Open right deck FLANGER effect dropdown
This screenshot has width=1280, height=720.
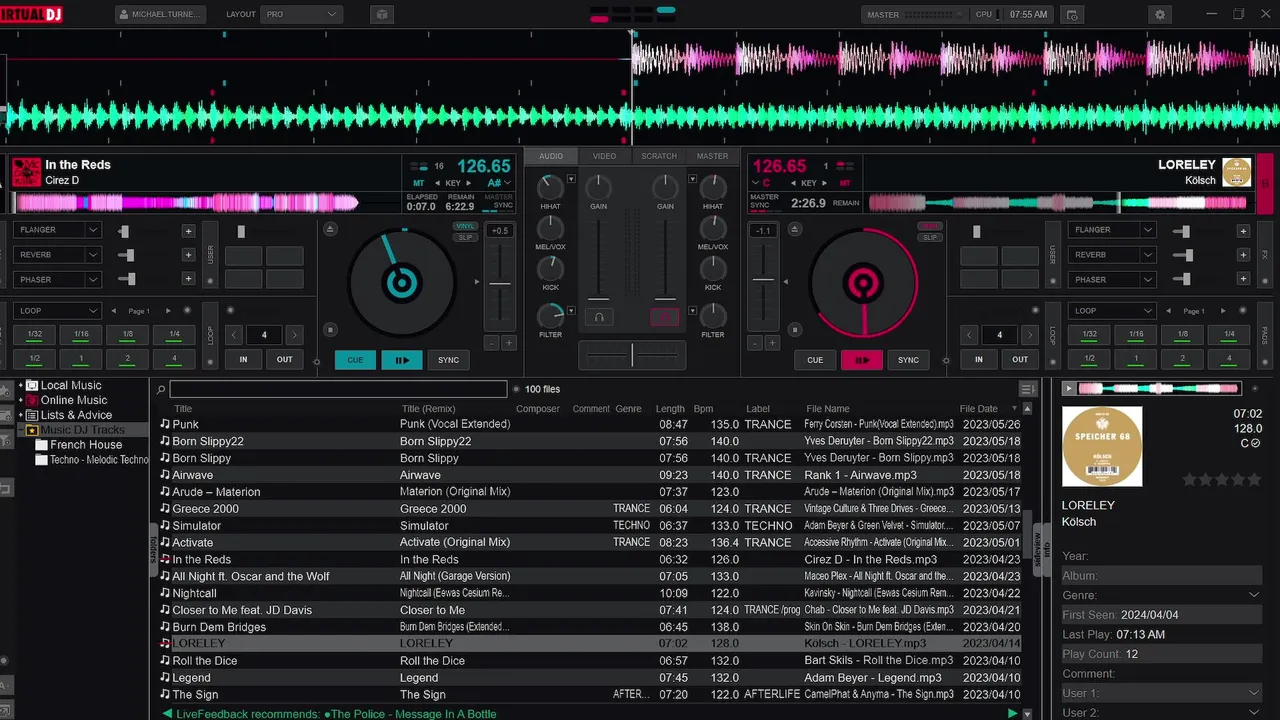(1111, 230)
